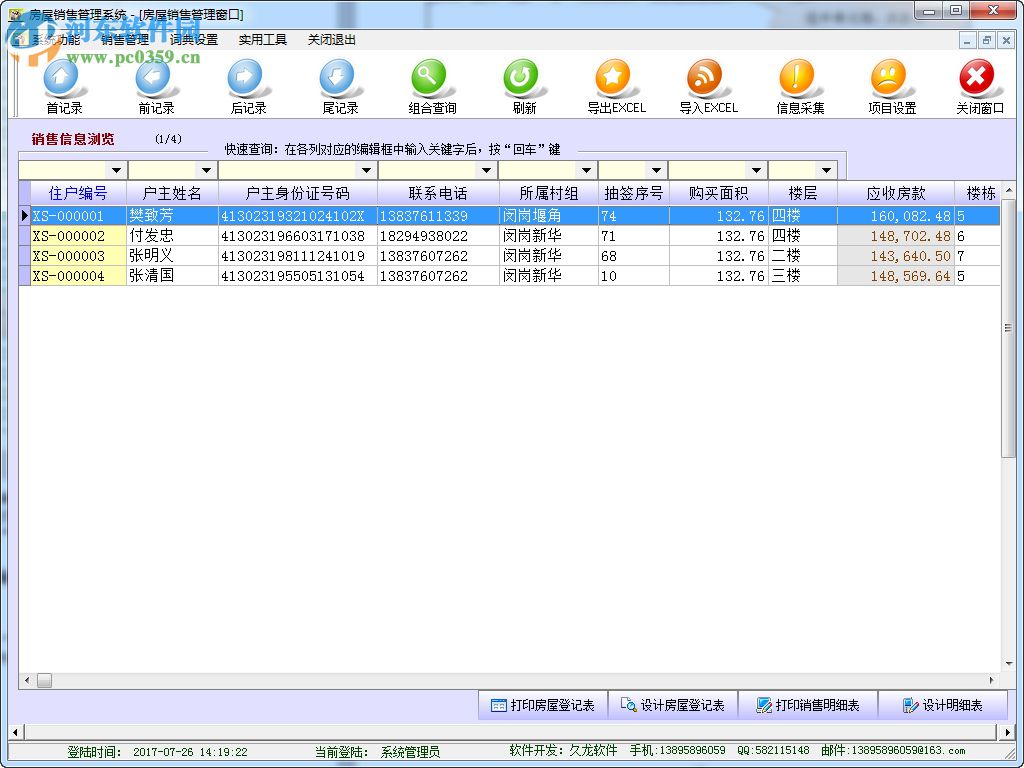This screenshot has width=1024, height=768.
Task: Go to next record (后记录)
Action: [248, 87]
